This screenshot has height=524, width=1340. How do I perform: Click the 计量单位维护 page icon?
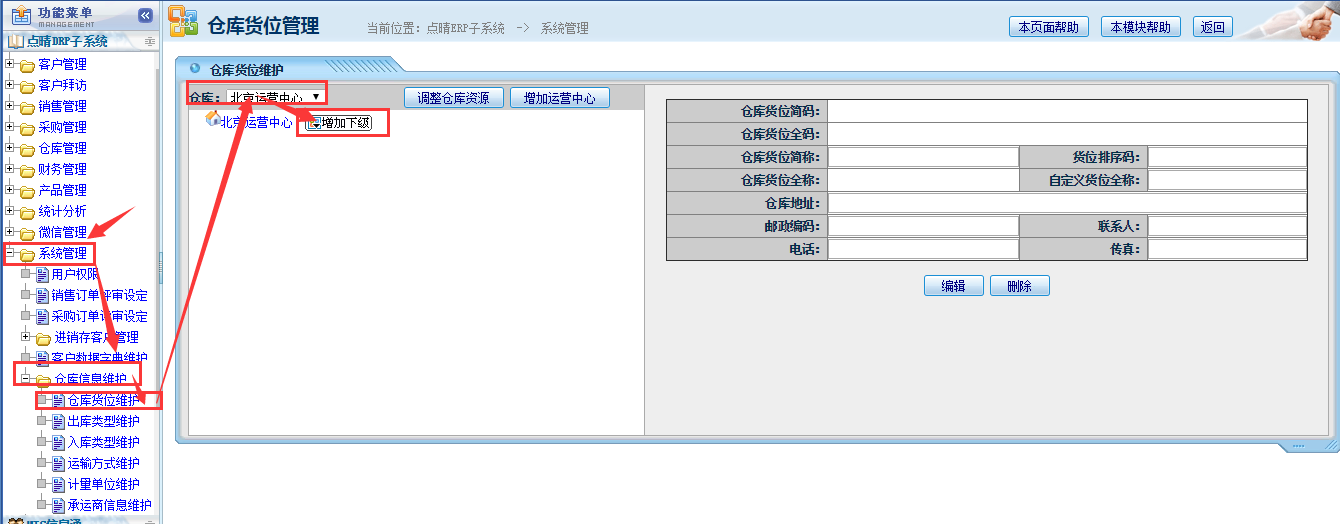tap(58, 484)
